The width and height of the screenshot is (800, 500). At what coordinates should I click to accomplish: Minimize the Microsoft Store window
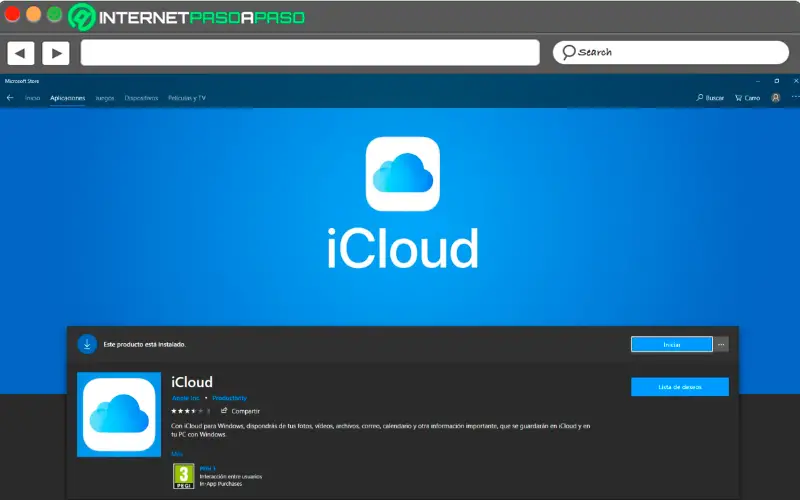point(758,81)
